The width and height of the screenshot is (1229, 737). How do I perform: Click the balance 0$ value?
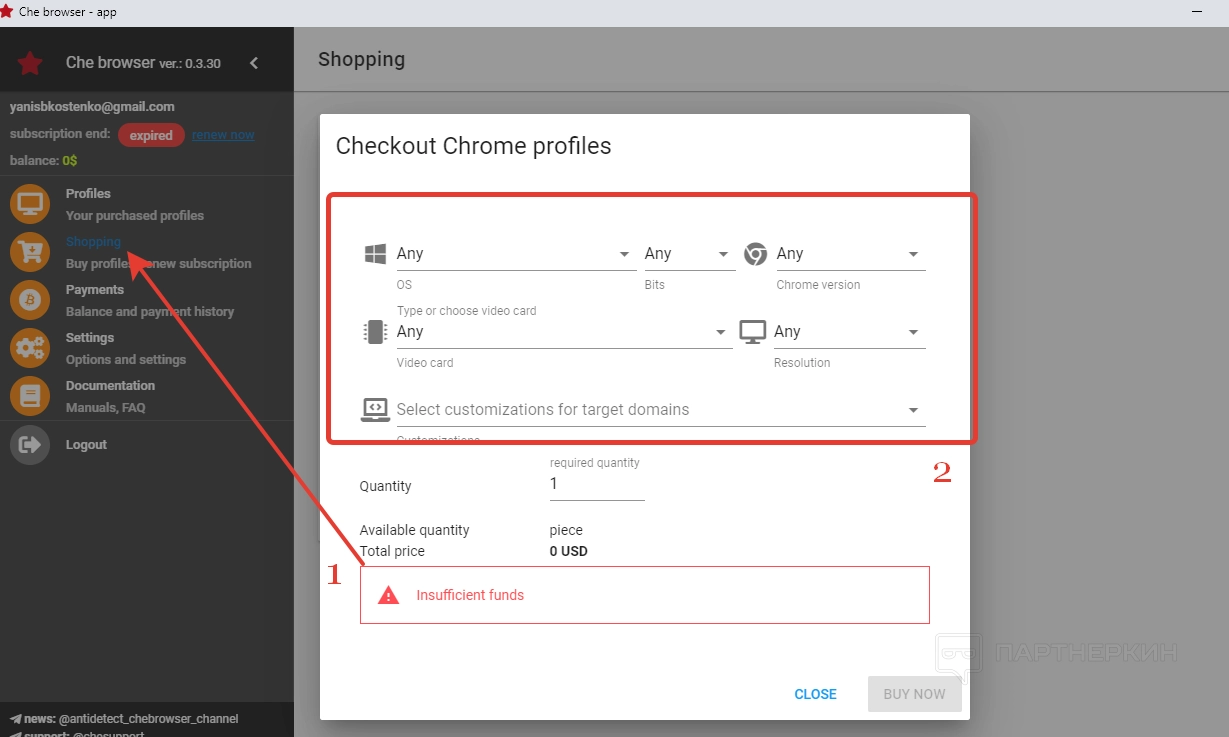click(69, 160)
